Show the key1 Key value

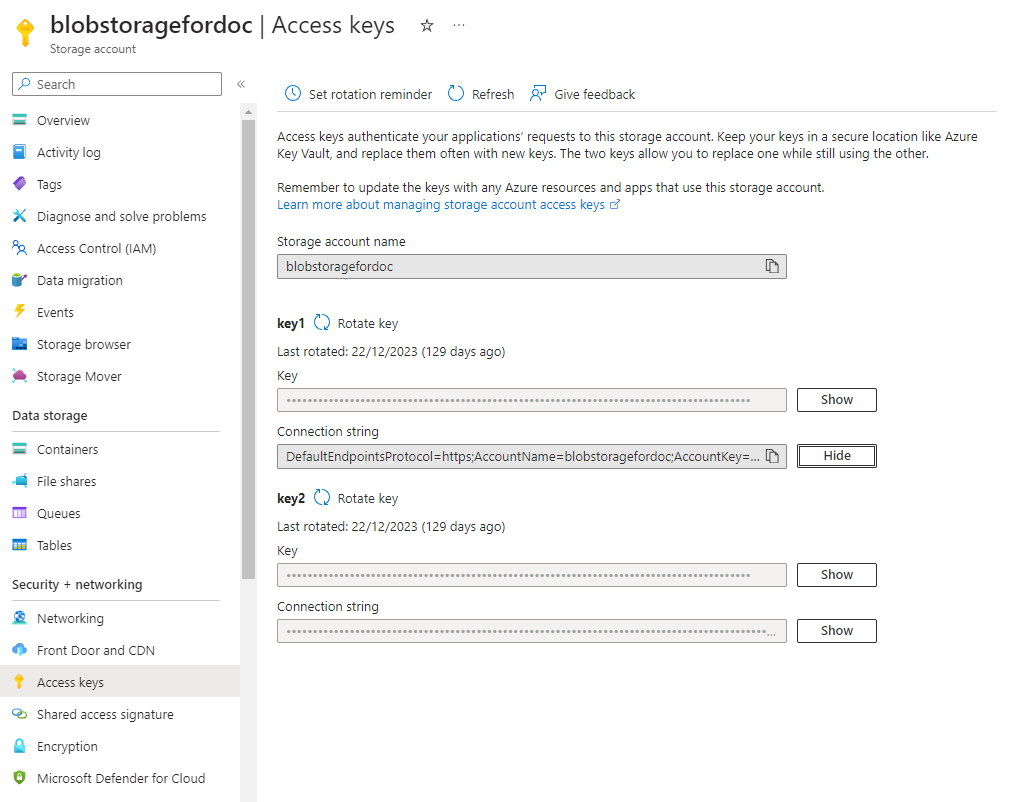pyautogui.click(x=836, y=399)
